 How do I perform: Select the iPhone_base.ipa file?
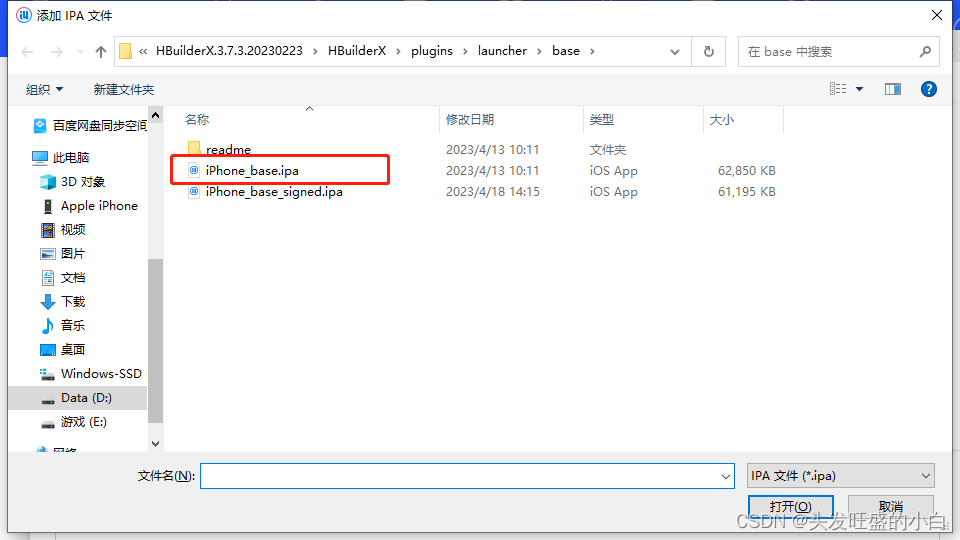(252, 170)
